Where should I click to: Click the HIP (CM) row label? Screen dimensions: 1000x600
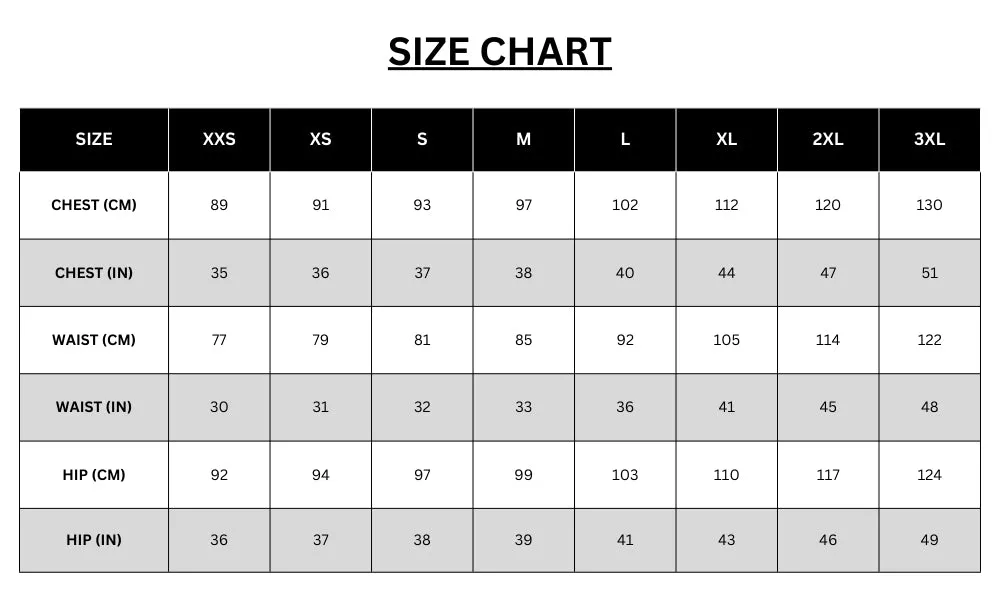pos(94,475)
